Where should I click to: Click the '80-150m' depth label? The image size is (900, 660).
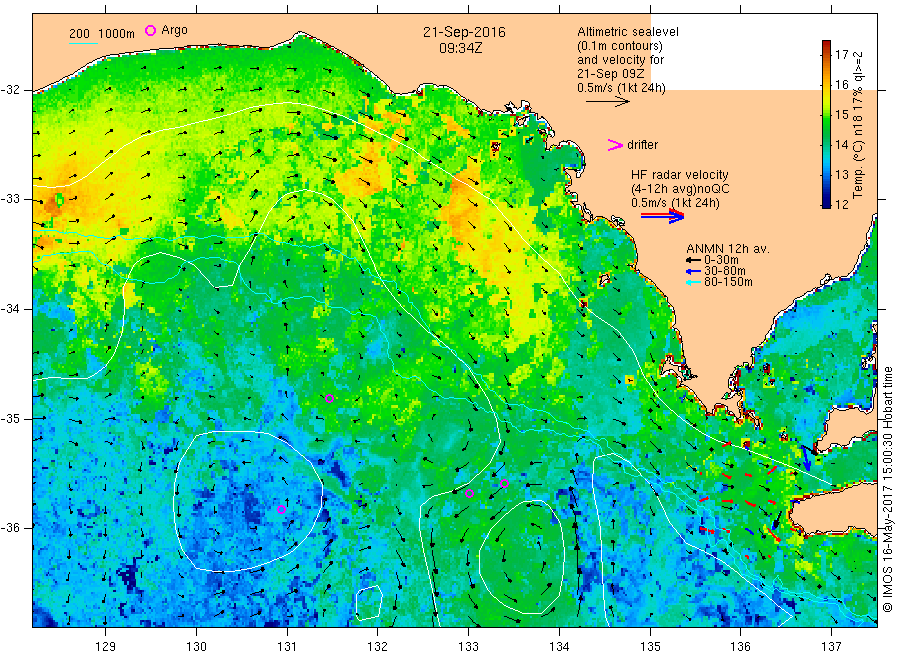click(728, 282)
